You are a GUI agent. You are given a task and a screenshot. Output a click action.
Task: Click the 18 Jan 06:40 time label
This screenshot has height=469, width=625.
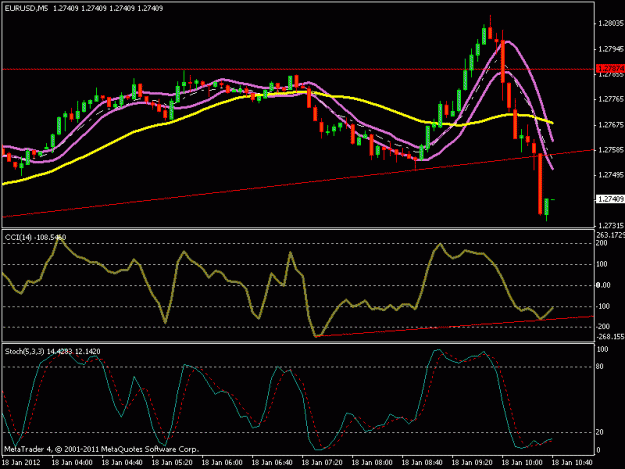point(272,463)
